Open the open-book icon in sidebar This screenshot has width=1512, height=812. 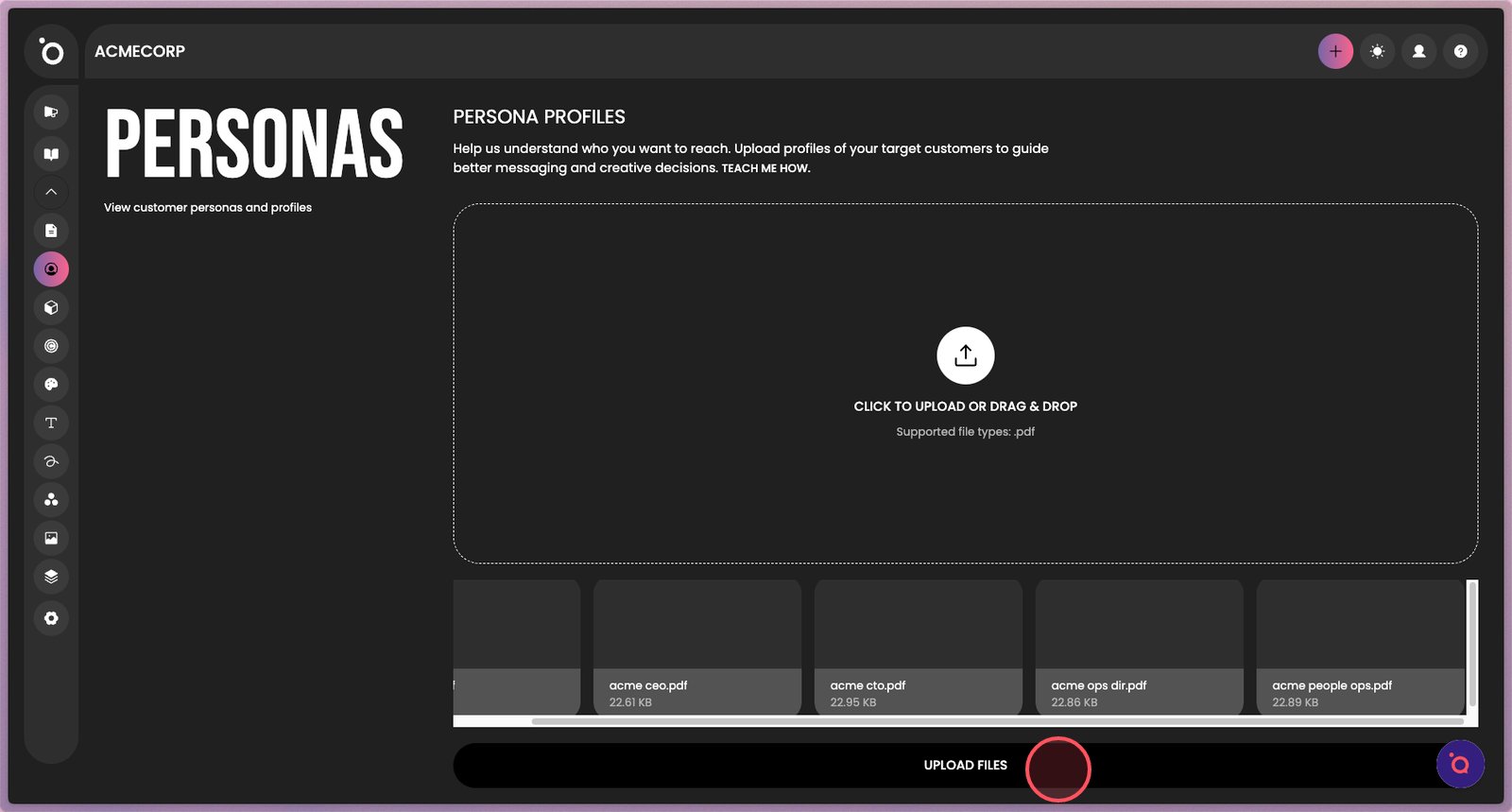point(51,154)
